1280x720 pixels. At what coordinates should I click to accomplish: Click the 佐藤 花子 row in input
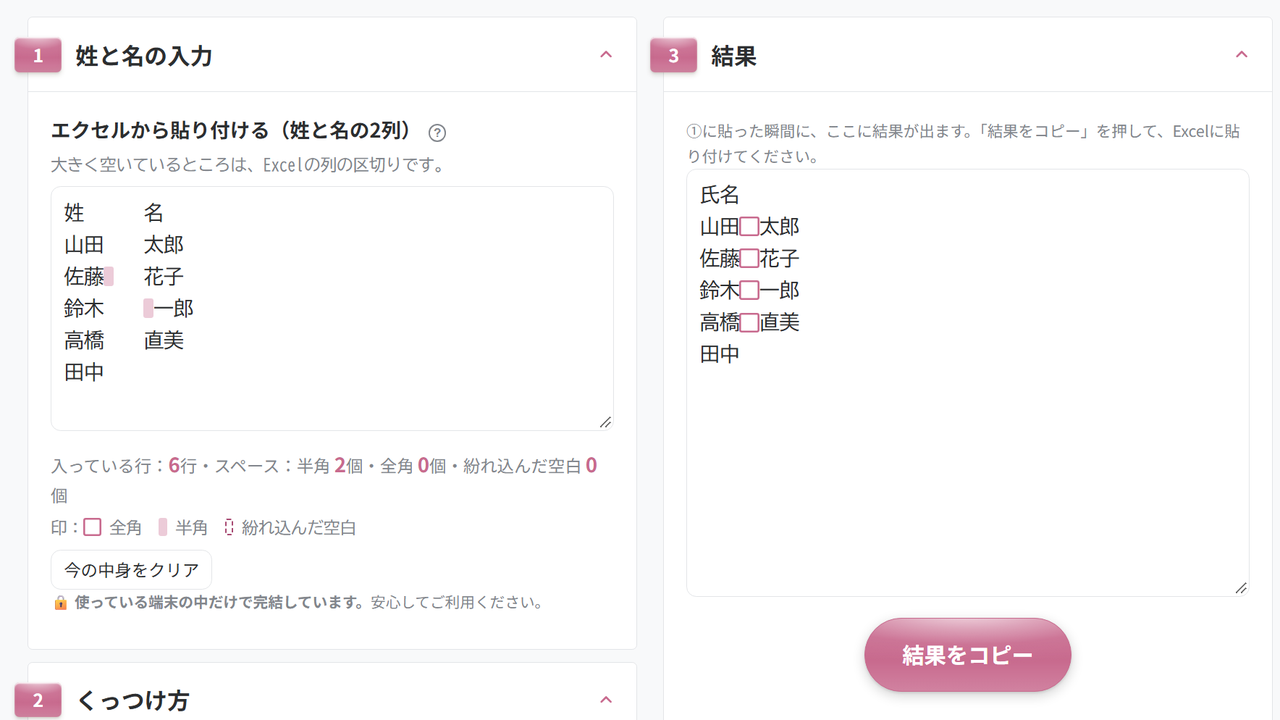[x=124, y=277]
